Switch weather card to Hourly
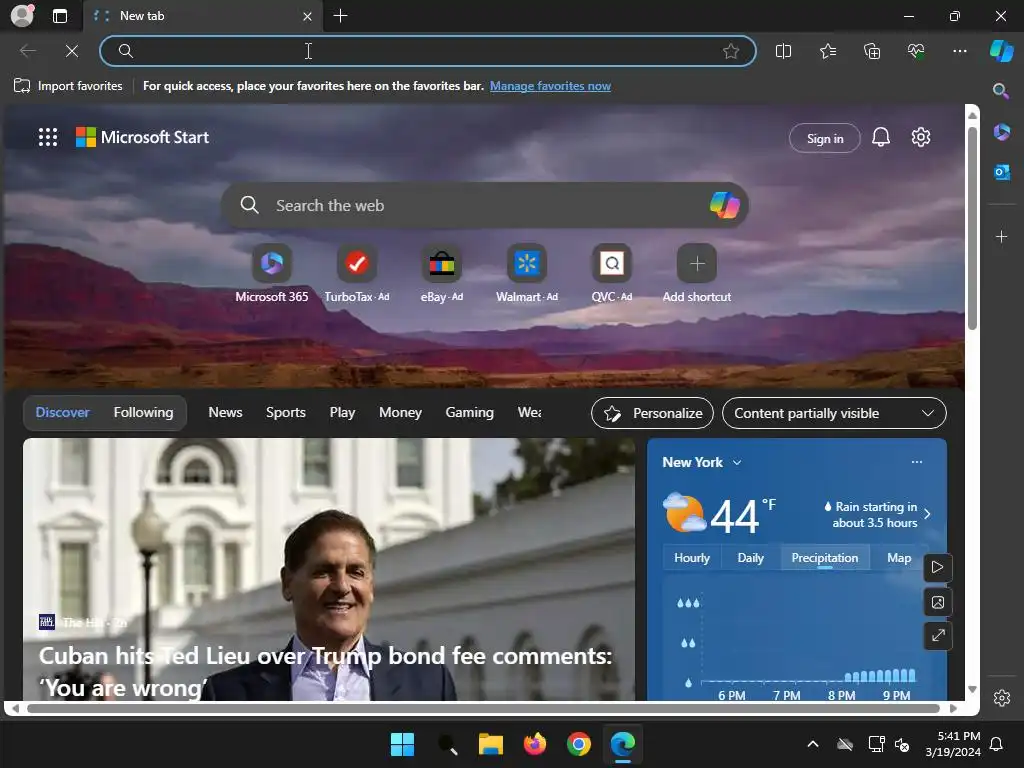The height and width of the screenshot is (768, 1024). pyautogui.click(x=692, y=558)
